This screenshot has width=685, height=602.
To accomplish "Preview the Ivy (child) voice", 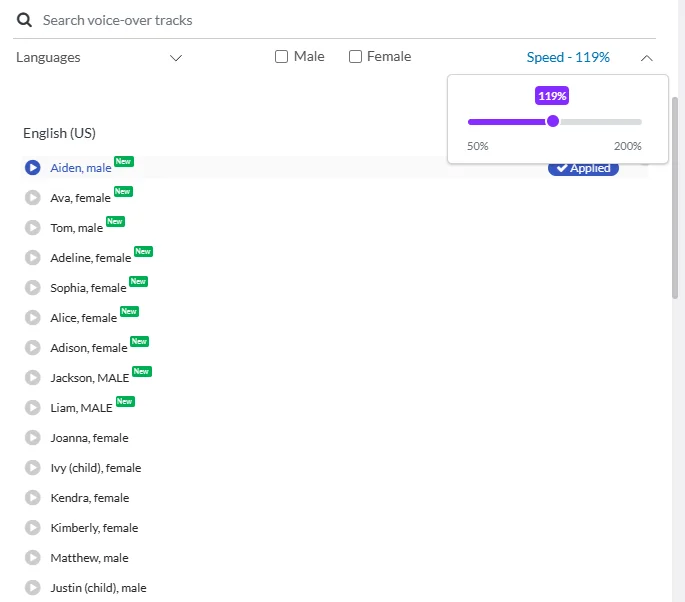I will 32,468.
